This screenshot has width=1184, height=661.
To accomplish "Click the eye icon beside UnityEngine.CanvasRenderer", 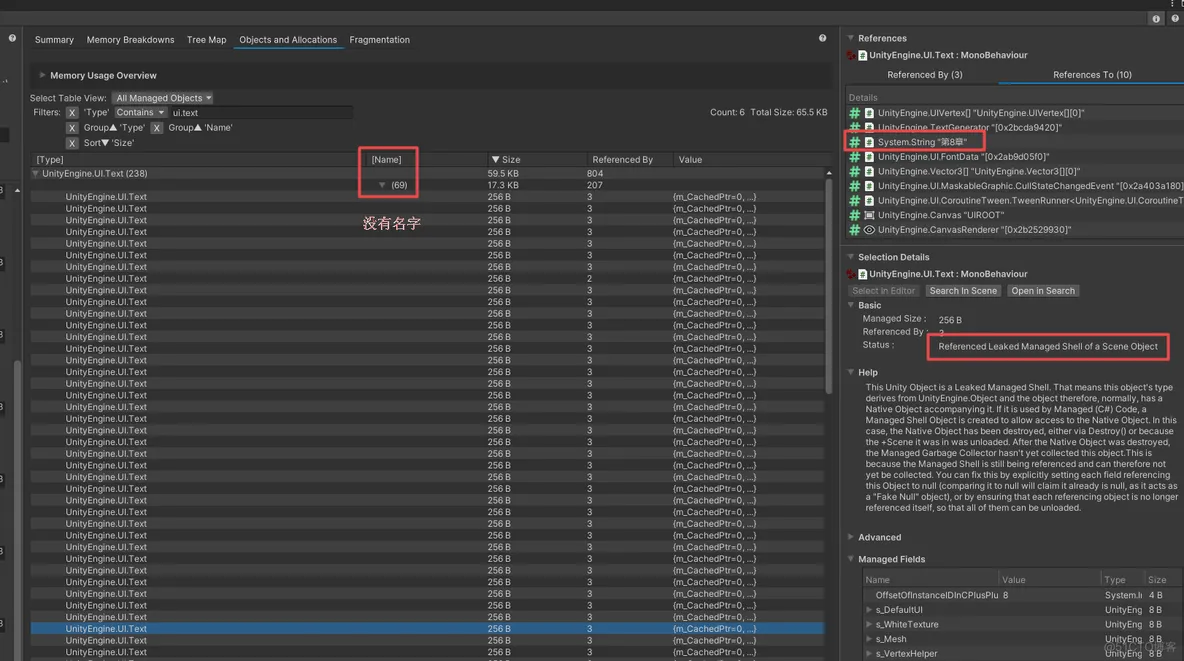I will click(869, 230).
